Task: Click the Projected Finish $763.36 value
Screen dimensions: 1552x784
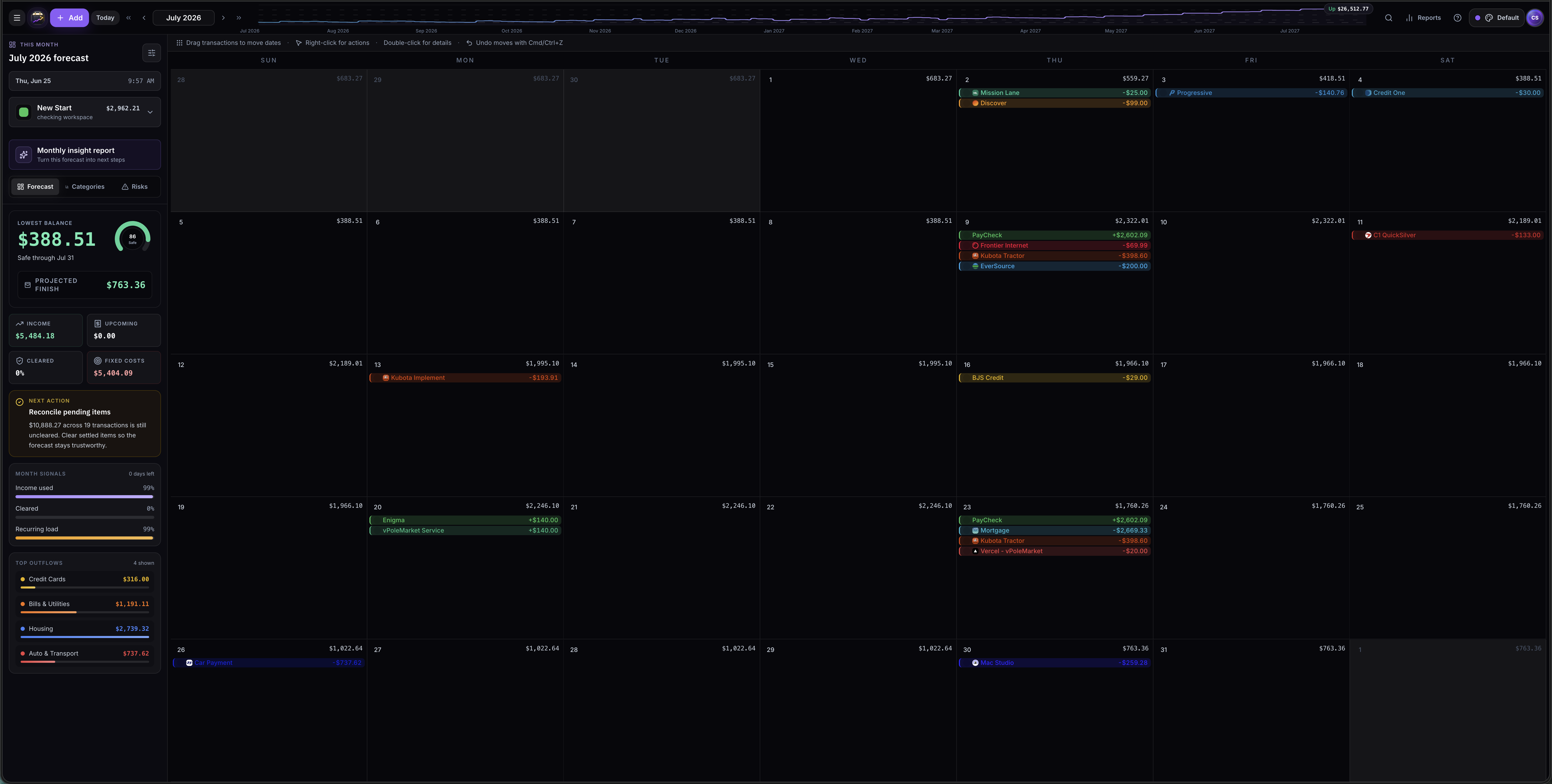Action: click(126, 285)
